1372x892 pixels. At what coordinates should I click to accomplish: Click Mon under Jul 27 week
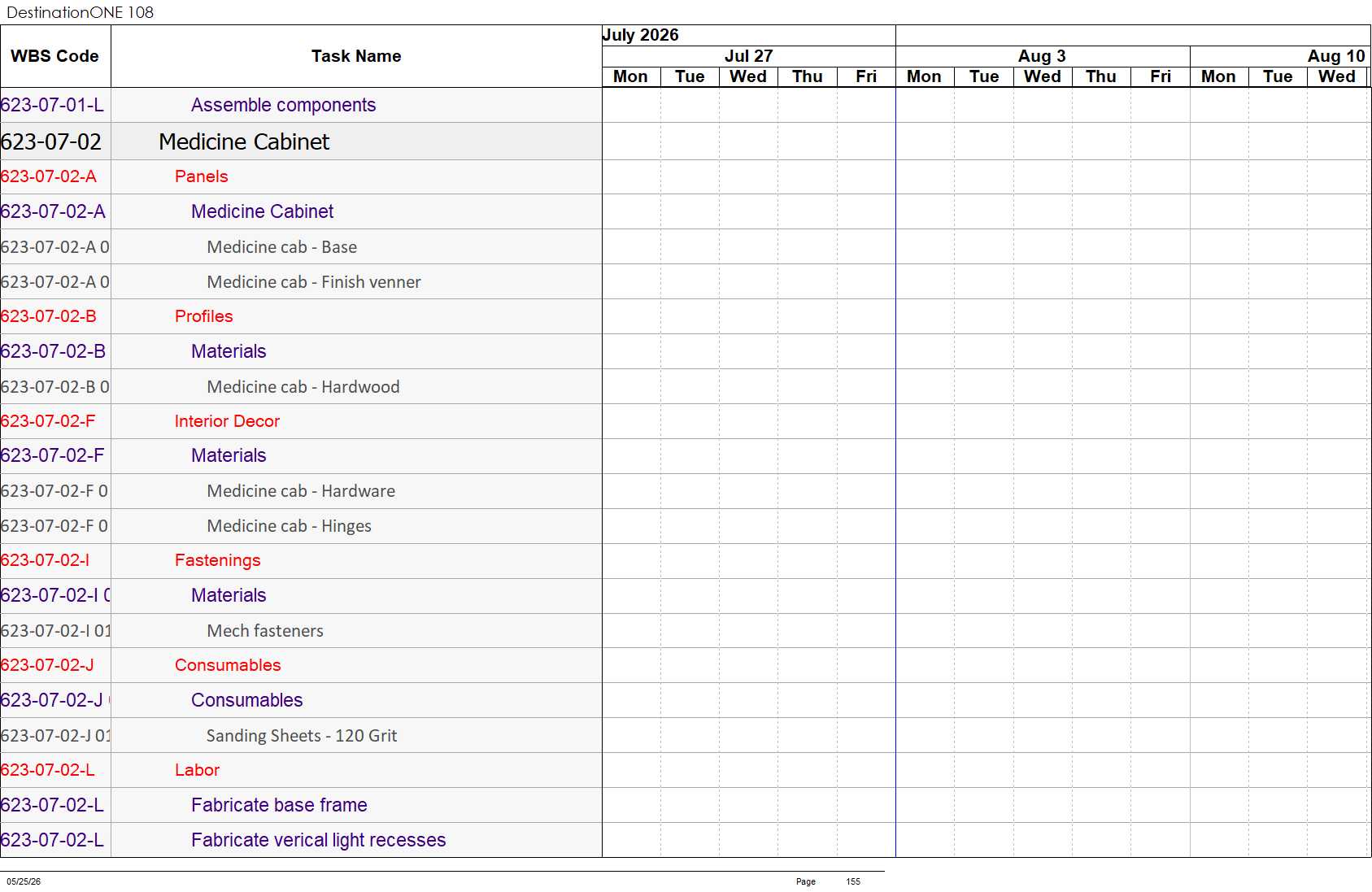click(x=630, y=76)
